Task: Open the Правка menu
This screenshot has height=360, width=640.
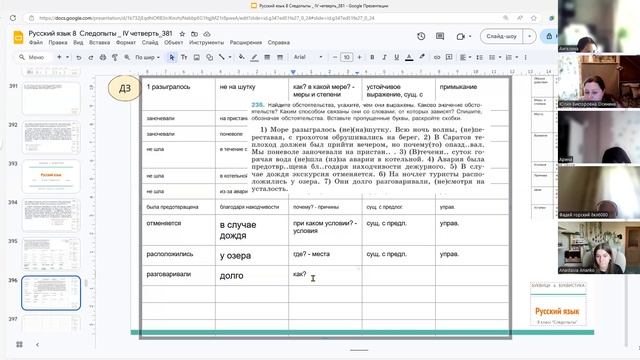Action: pyautogui.click(x=58, y=42)
